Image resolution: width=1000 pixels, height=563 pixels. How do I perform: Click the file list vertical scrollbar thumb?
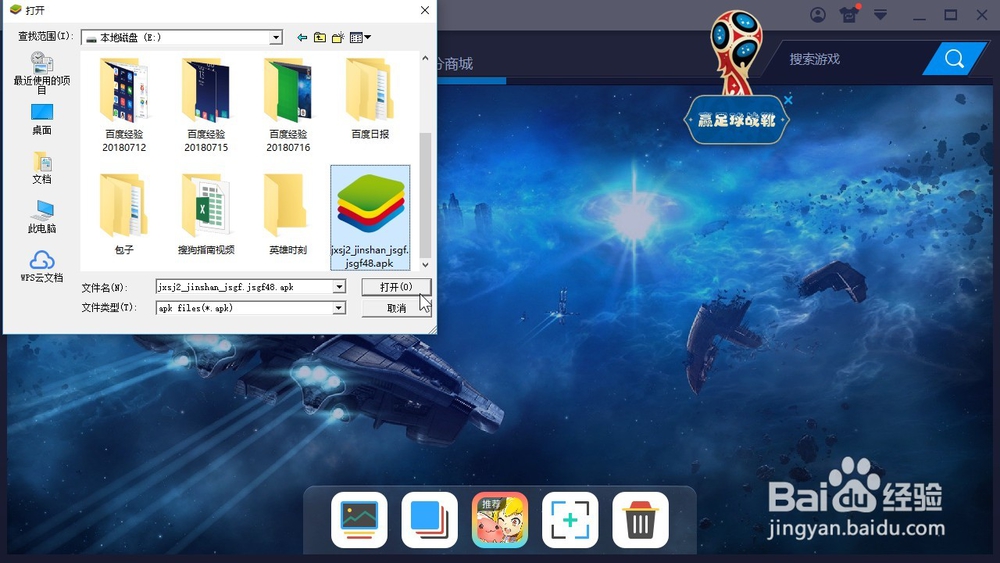click(425, 194)
